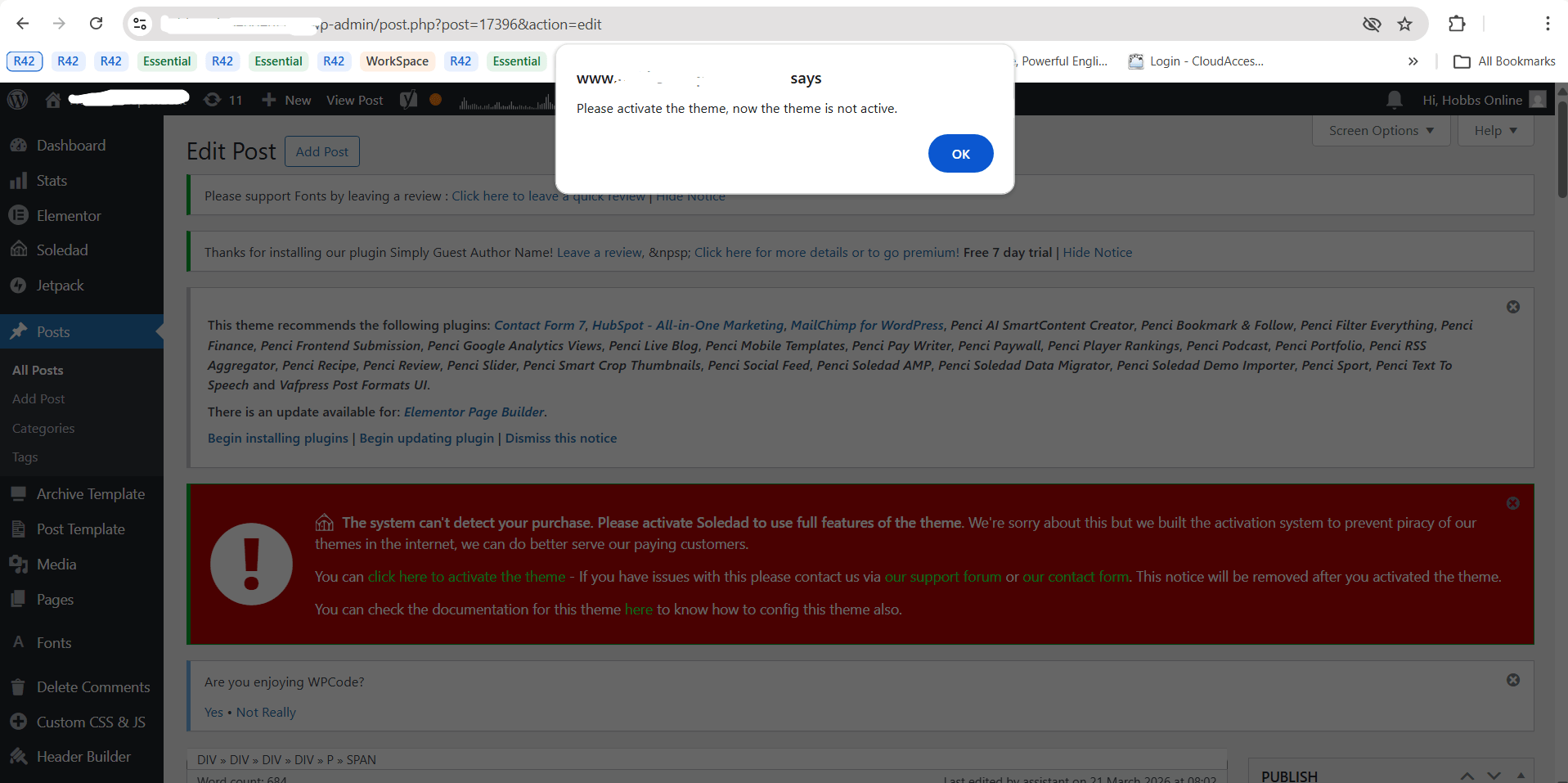Viewport: 1568px width, 783px height.
Task: Open the updates icon showing 11
Action: pyautogui.click(x=223, y=100)
